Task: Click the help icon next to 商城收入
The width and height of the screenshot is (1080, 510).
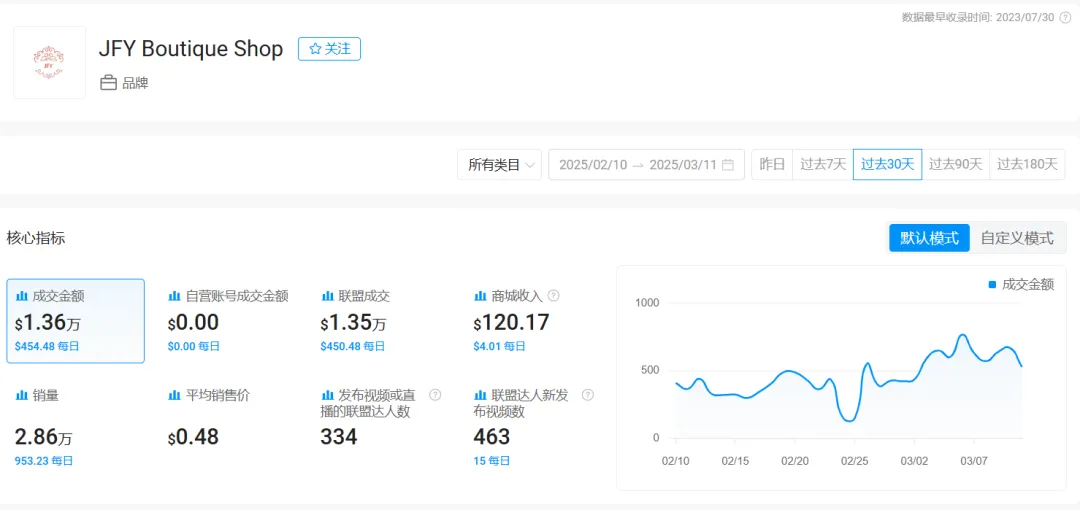Action: (553, 296)
